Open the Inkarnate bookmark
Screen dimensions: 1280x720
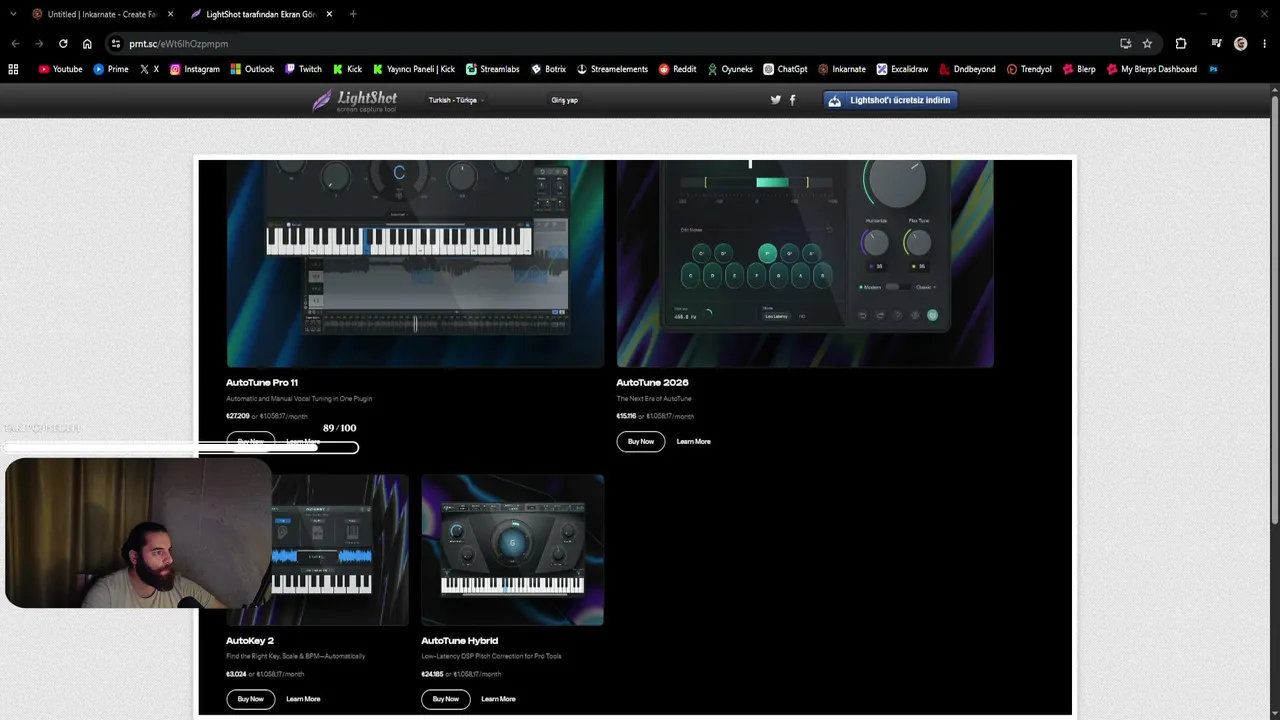click(842, 69)
